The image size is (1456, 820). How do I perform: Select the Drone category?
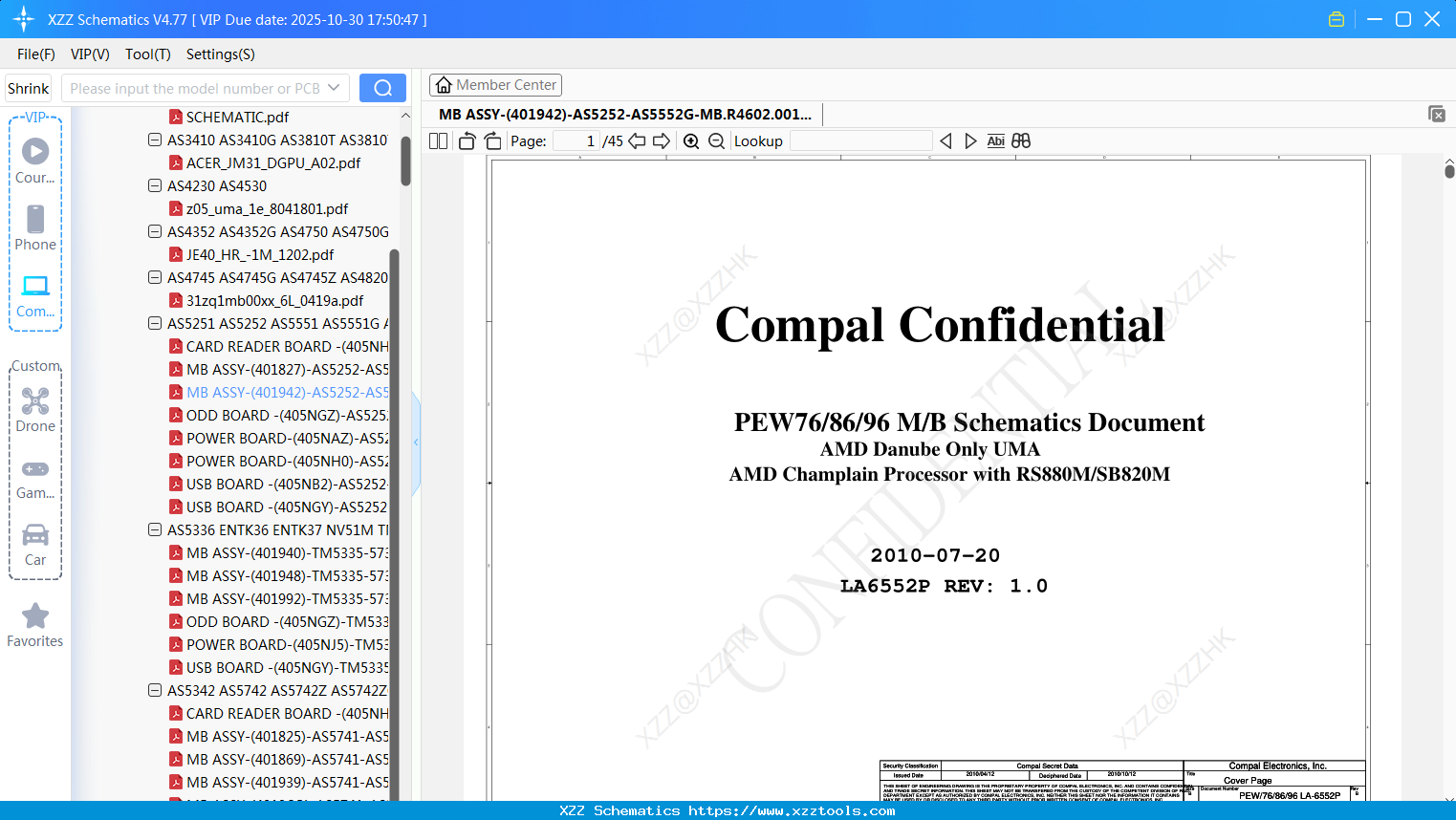click(35, 409)
